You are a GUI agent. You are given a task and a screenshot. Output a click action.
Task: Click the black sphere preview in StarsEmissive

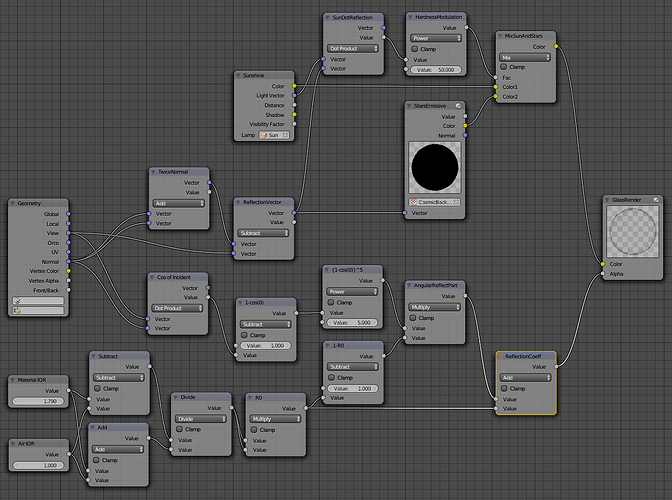tap(435, 168)
